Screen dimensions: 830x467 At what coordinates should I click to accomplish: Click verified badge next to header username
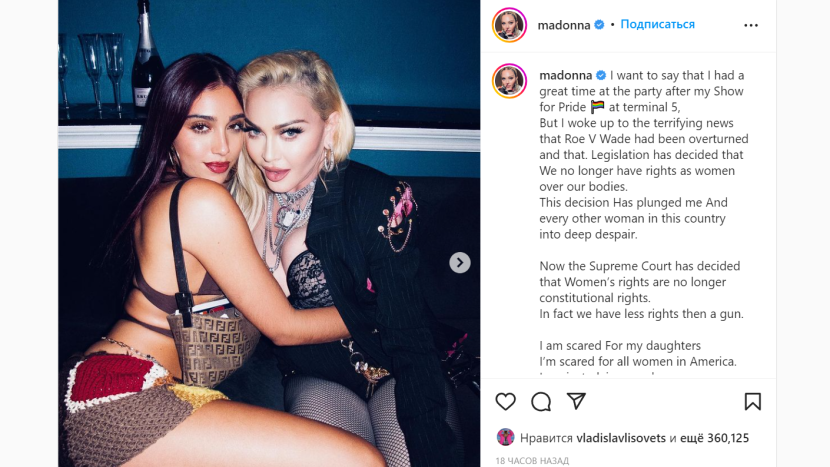click(x=599, y=25)
